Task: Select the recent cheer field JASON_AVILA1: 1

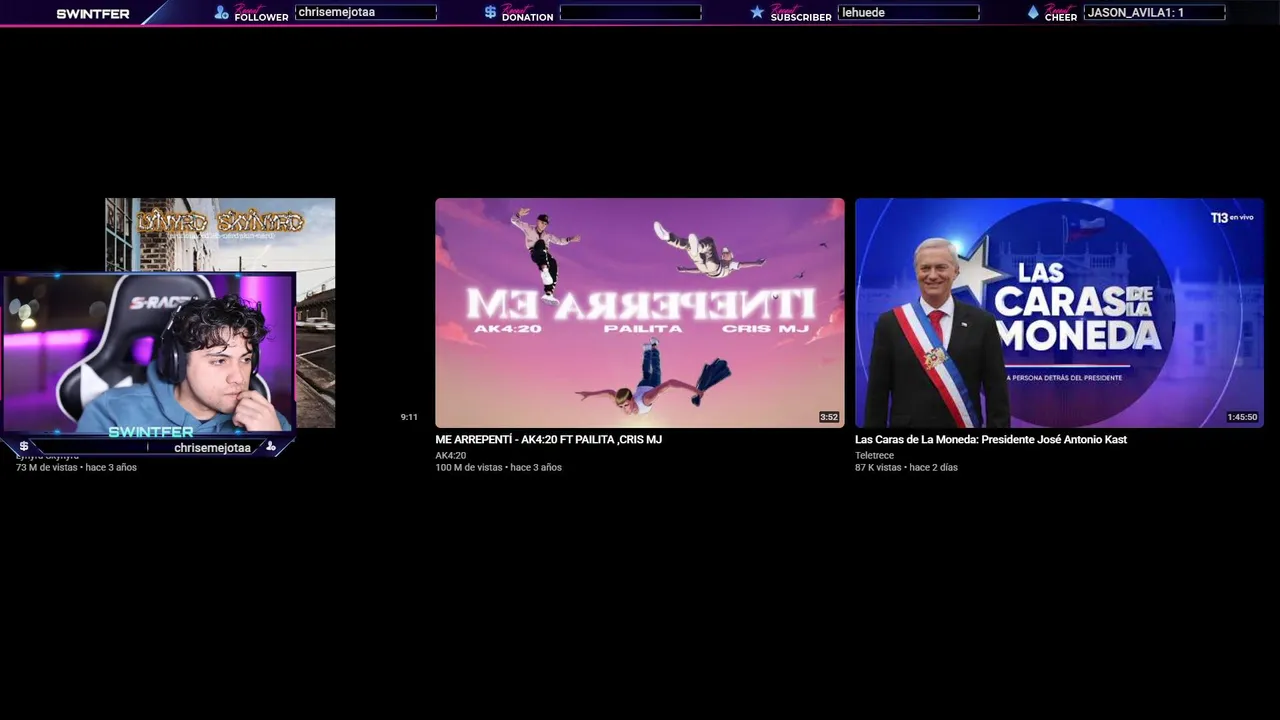Action: click(x=1154, y=12)
